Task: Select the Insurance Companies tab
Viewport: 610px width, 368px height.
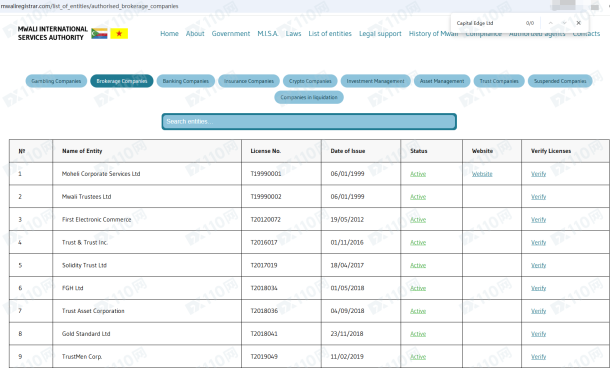Action: tap(249, 81)
